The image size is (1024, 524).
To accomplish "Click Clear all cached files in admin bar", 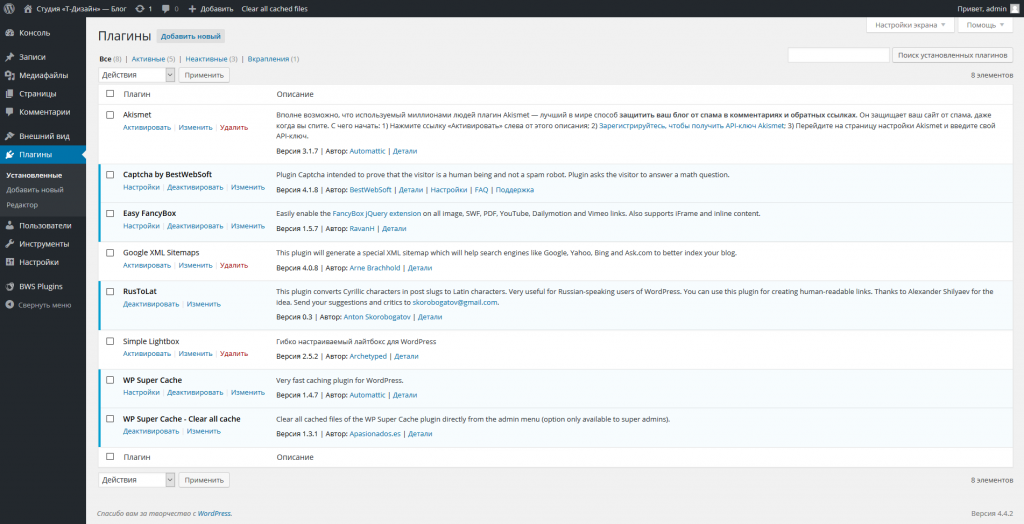I will pyautogui.click(x=274, y=9).
